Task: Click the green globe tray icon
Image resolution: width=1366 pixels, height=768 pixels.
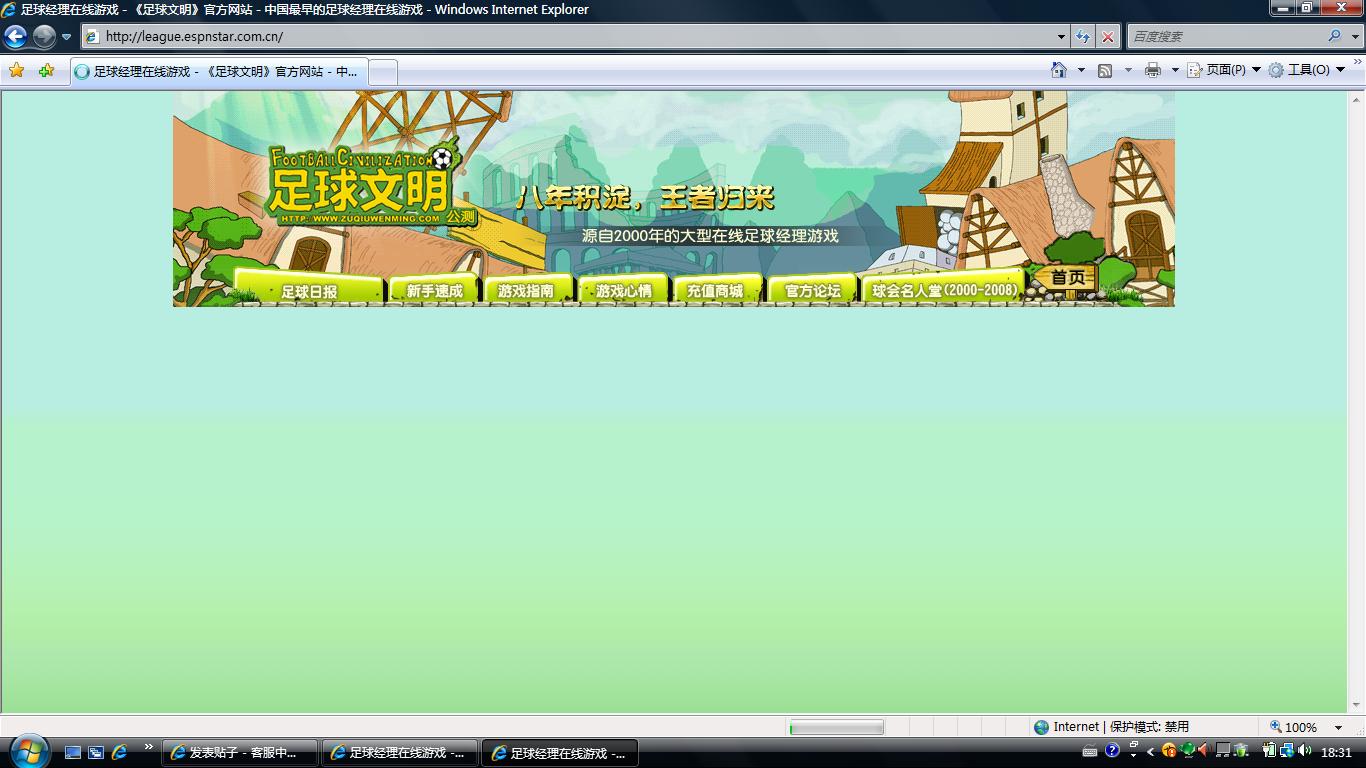Action: (1187, 750)
